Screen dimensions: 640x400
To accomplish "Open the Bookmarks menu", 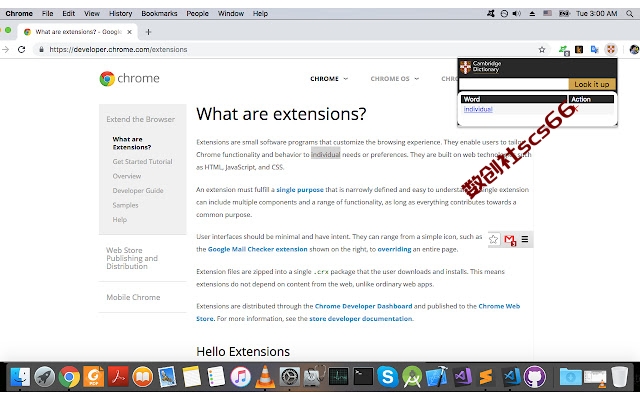I will pyautogui.click(x=159, y=13).
